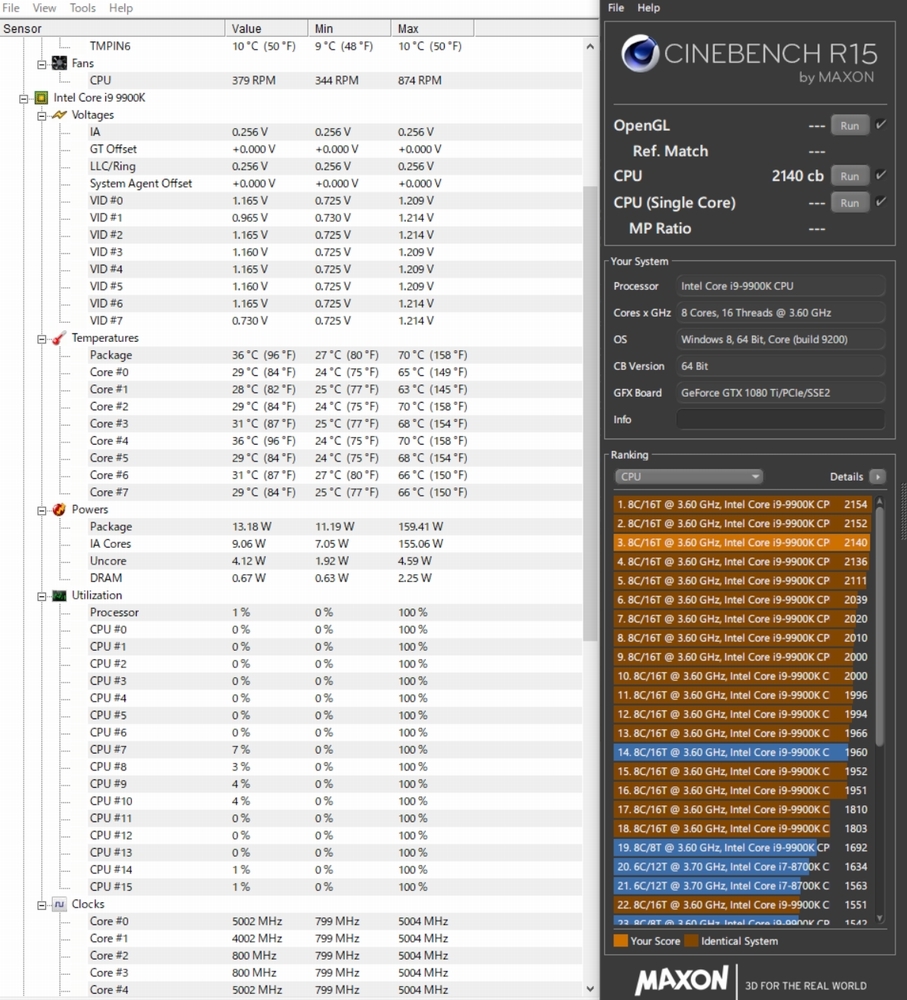This screenshot has width=907, height=1000.
Task: Collapse the Clocks tree node
Action: [41, 905]
